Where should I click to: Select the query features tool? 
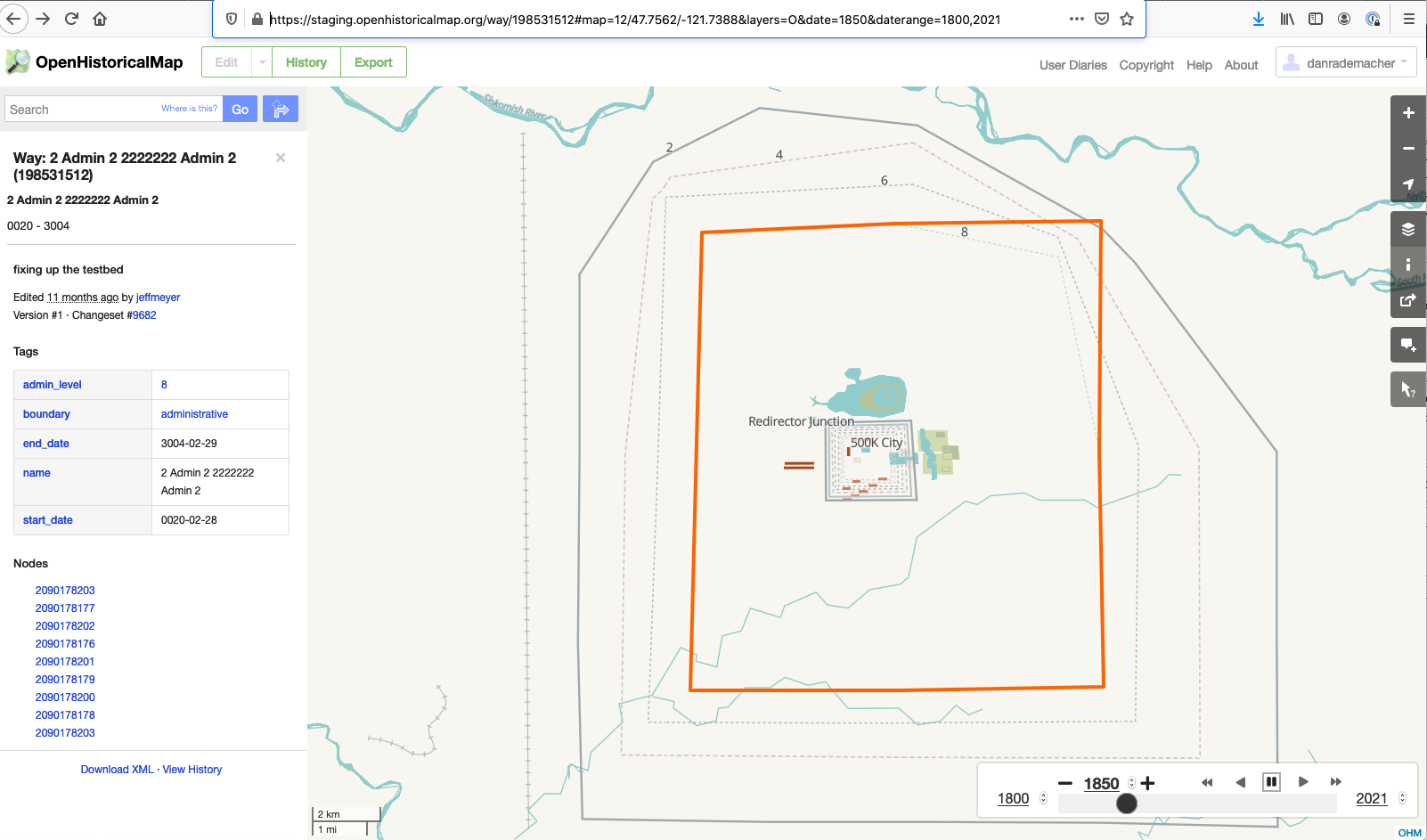click(1408, 389)
